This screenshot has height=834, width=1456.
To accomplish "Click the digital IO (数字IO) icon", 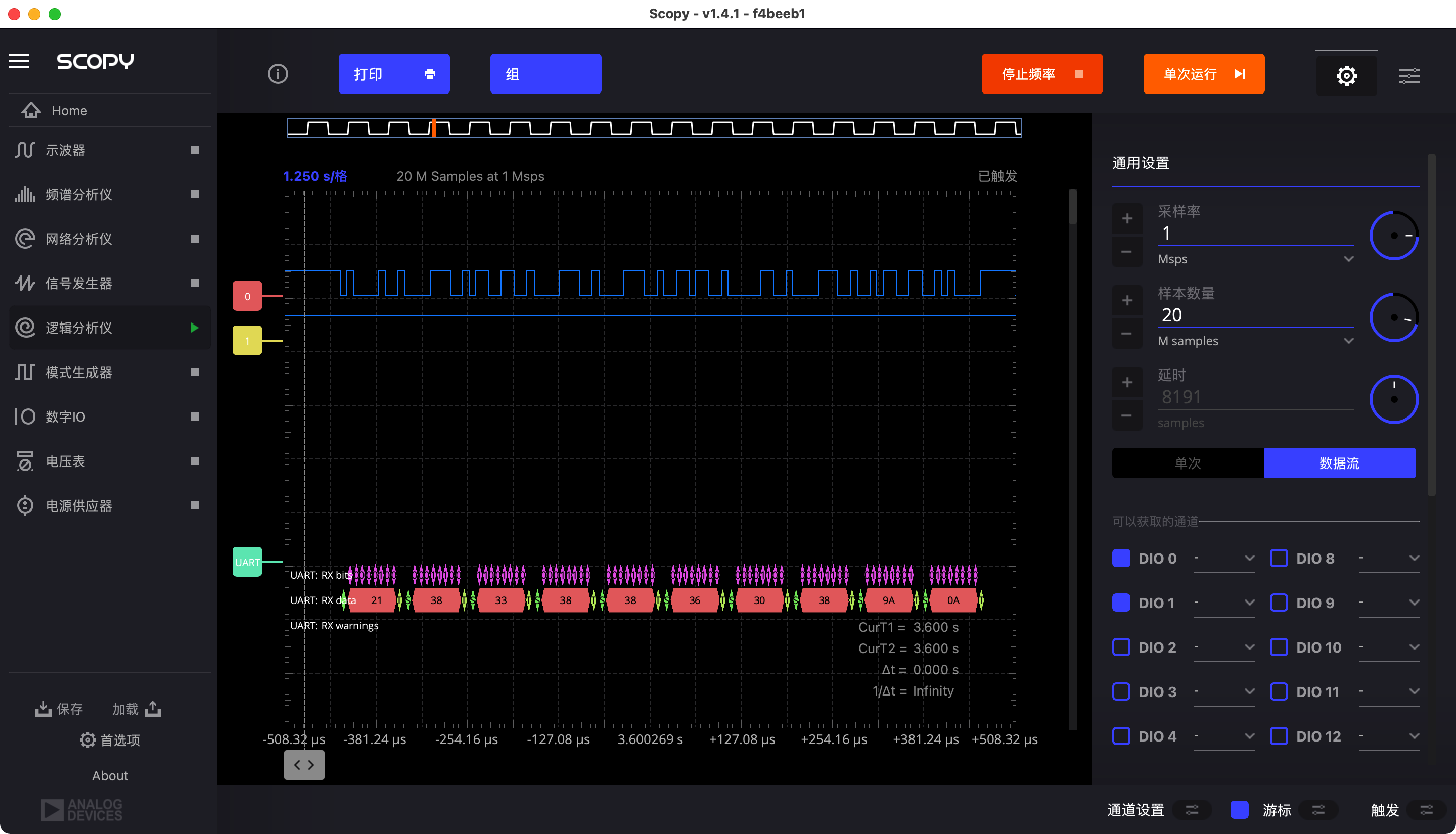I will (25, 416).
